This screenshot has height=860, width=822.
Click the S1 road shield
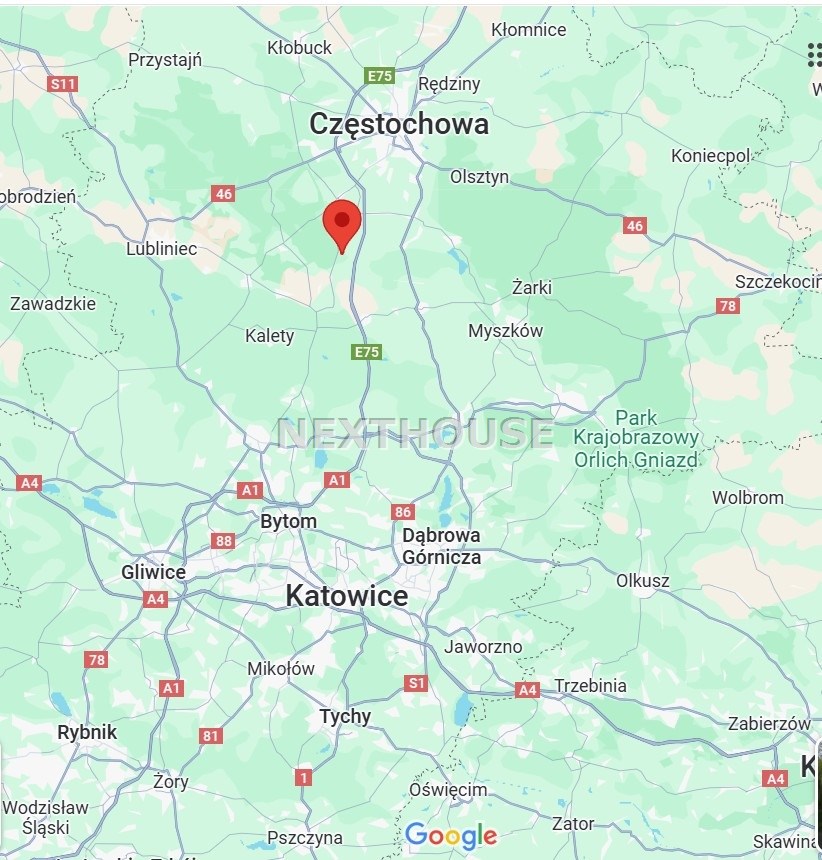pos(416,683)
